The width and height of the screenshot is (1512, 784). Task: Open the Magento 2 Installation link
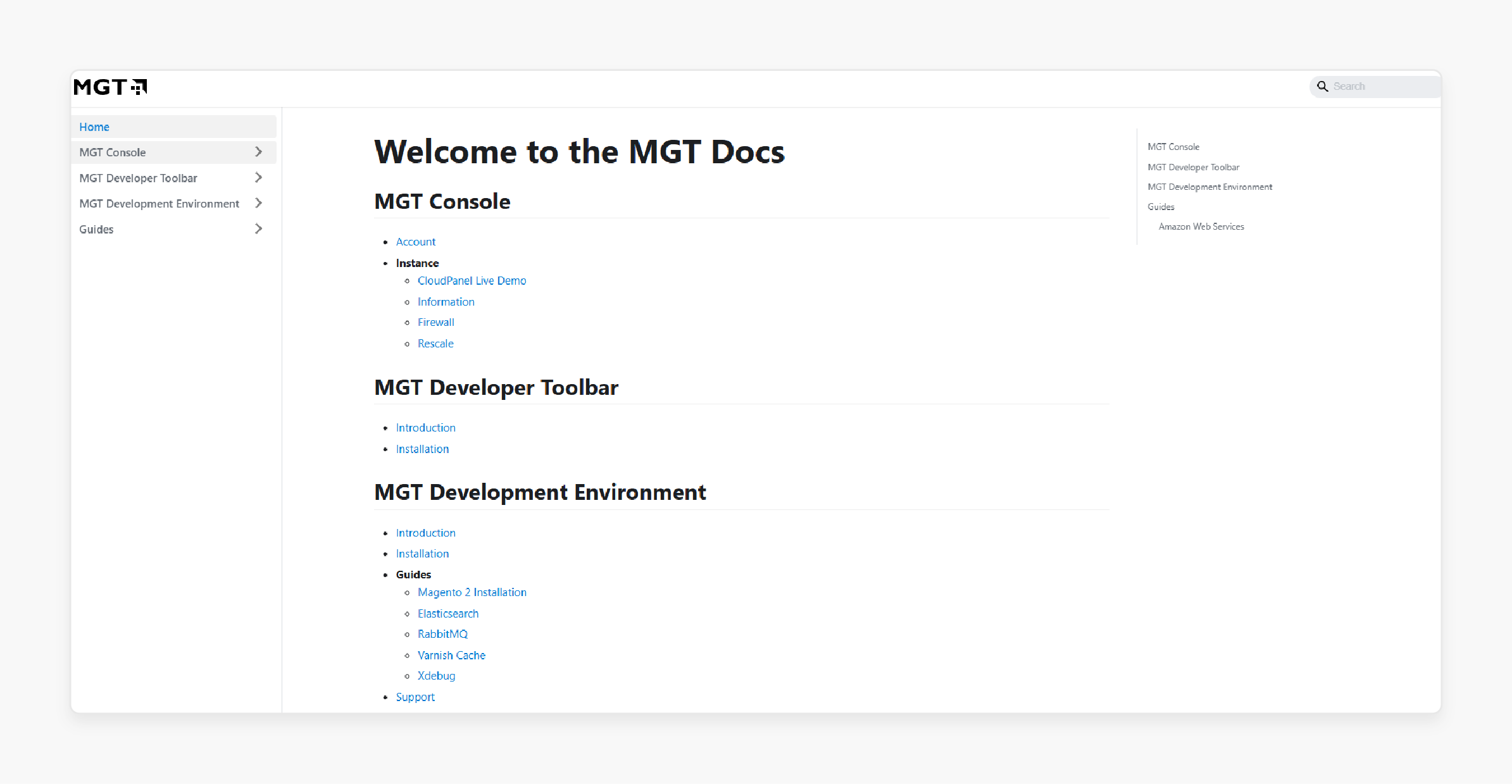472,592
